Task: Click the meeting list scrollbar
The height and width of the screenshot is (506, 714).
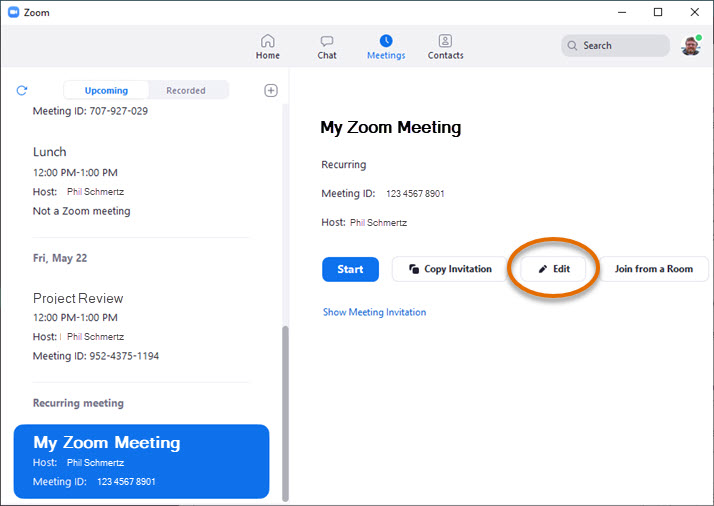Action: 285,413
